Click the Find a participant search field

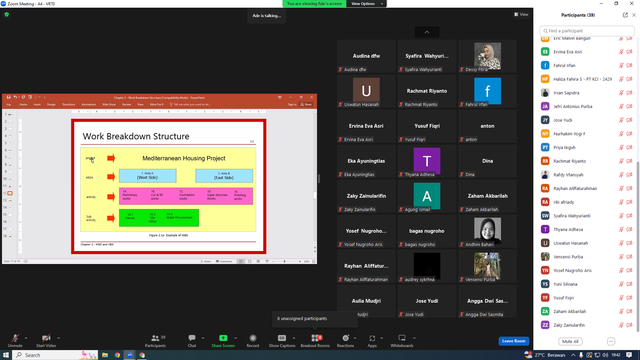coord(587,31)
